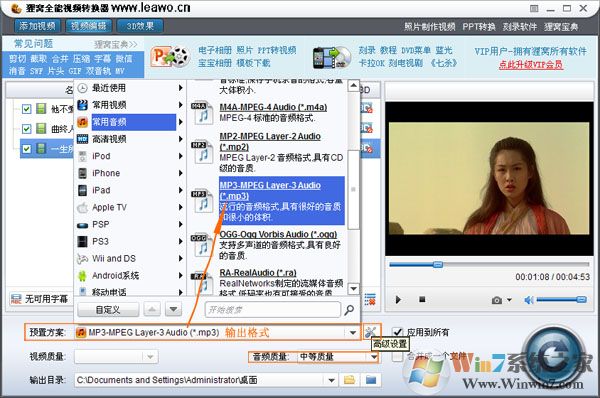The image size is (600, 398).
Task: Click the snapshot camera icon
Action: click(x=497, y=300)
